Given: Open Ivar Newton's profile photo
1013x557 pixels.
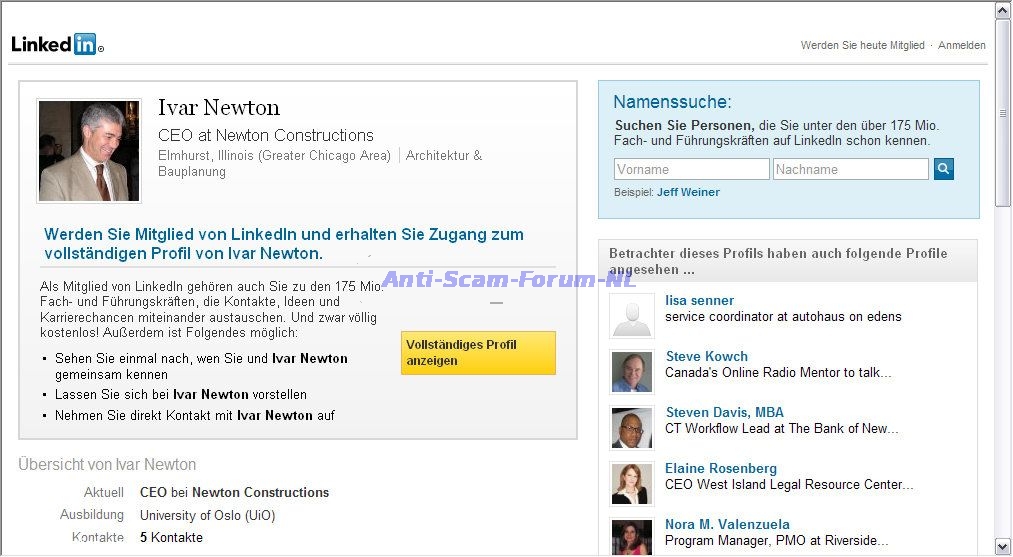Looking at the screenshot, I should coord(89,151).
